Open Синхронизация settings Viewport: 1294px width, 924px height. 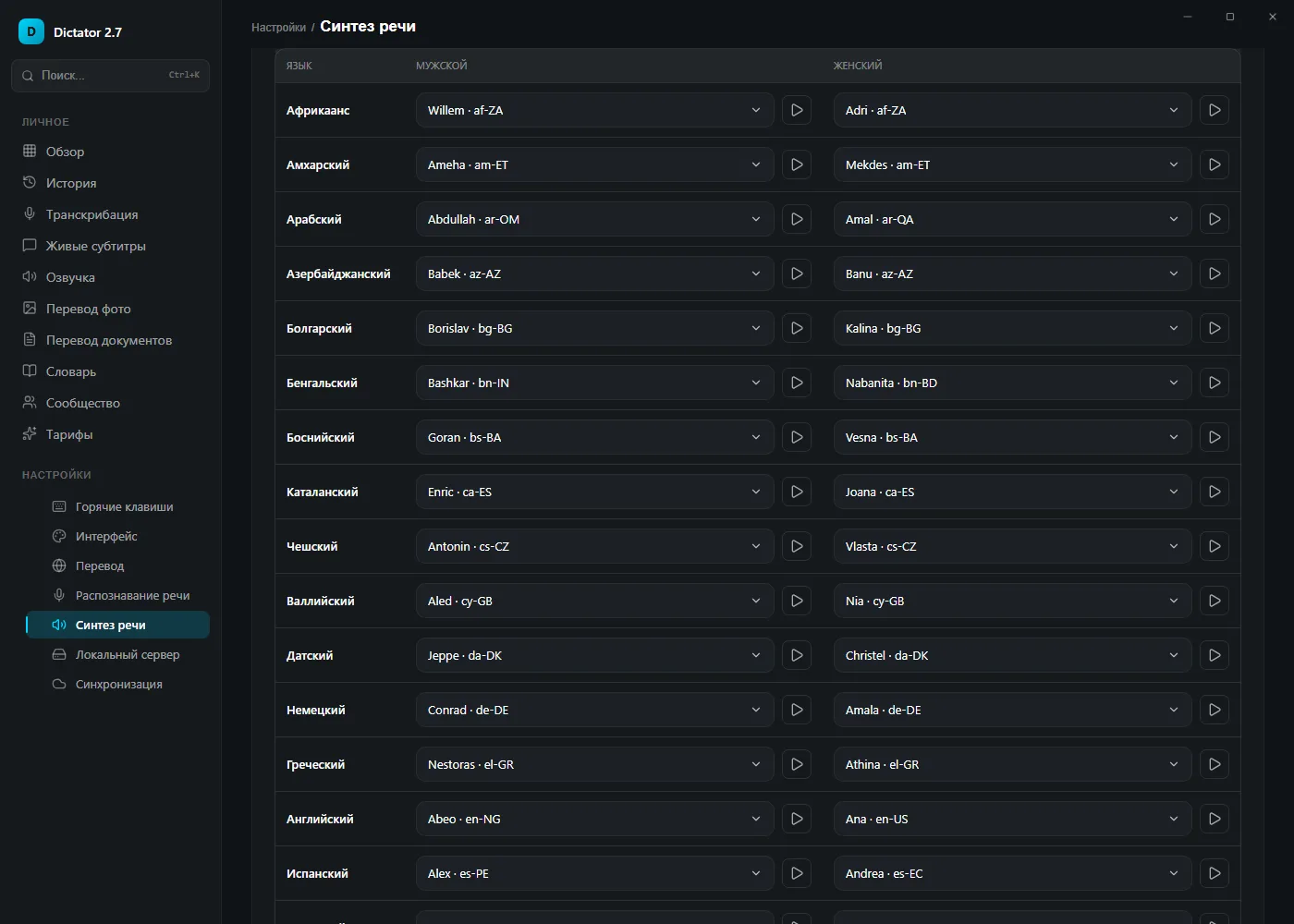click(117, 684)
